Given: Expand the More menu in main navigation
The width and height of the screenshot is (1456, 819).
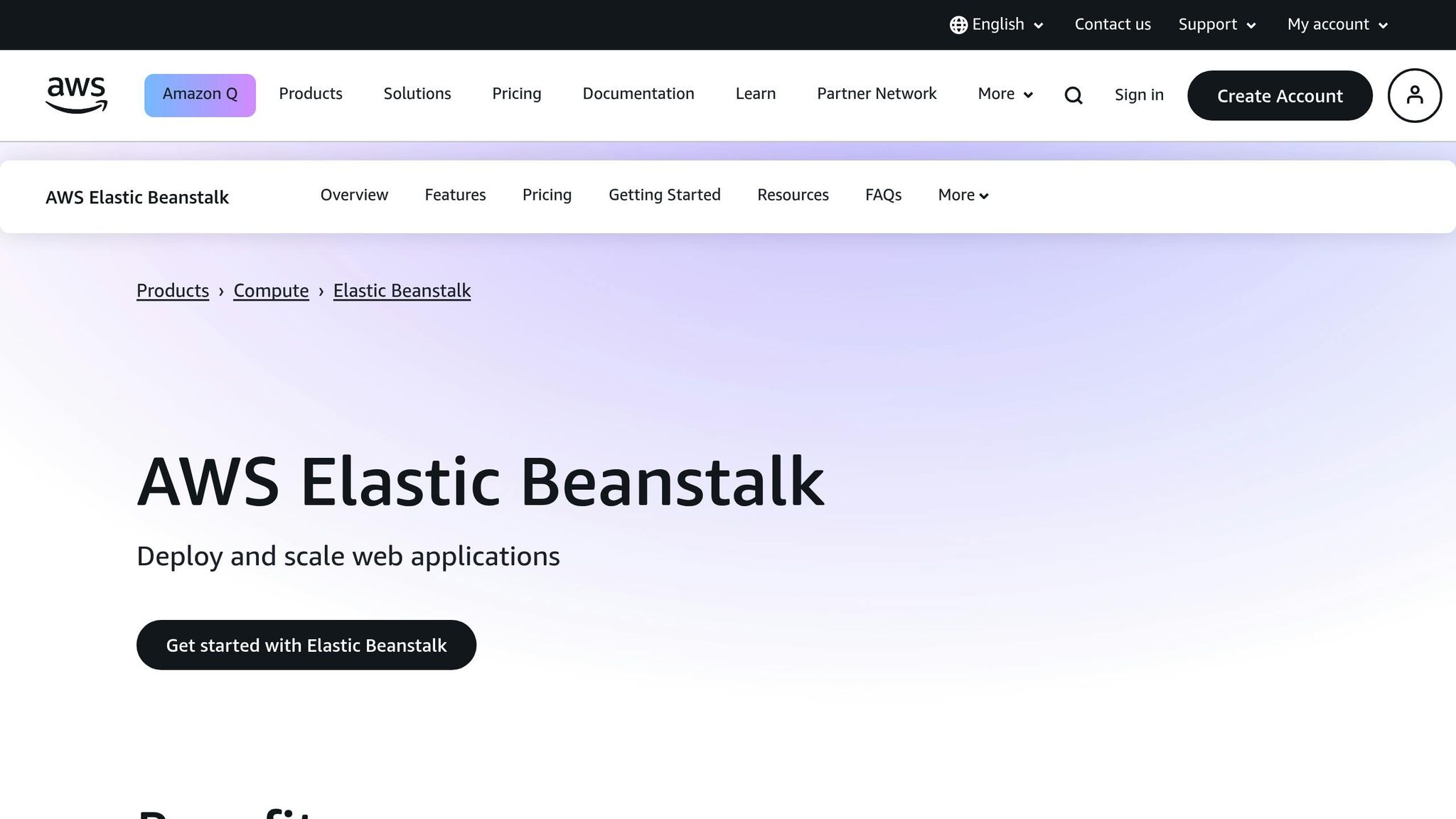Looking at the screenshot, I should (1005, 94).
